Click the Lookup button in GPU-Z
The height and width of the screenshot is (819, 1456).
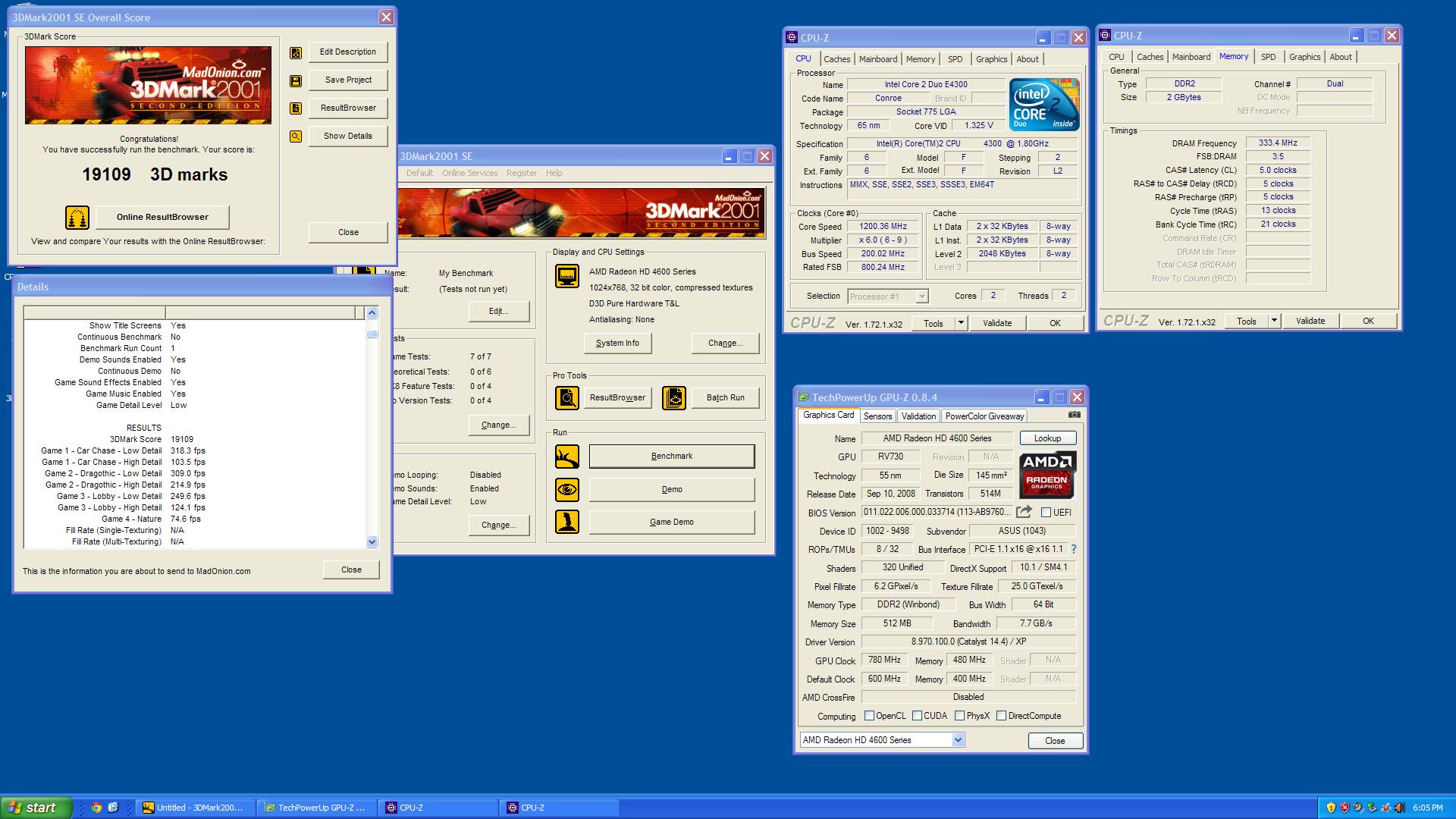coord(1047,438)
